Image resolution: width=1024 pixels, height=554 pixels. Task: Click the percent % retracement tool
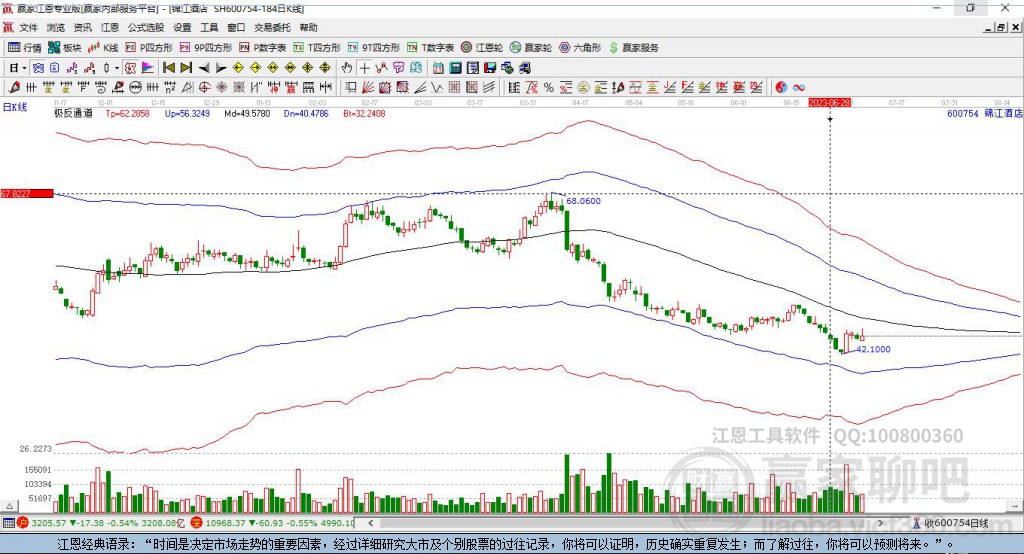(548, 87)
